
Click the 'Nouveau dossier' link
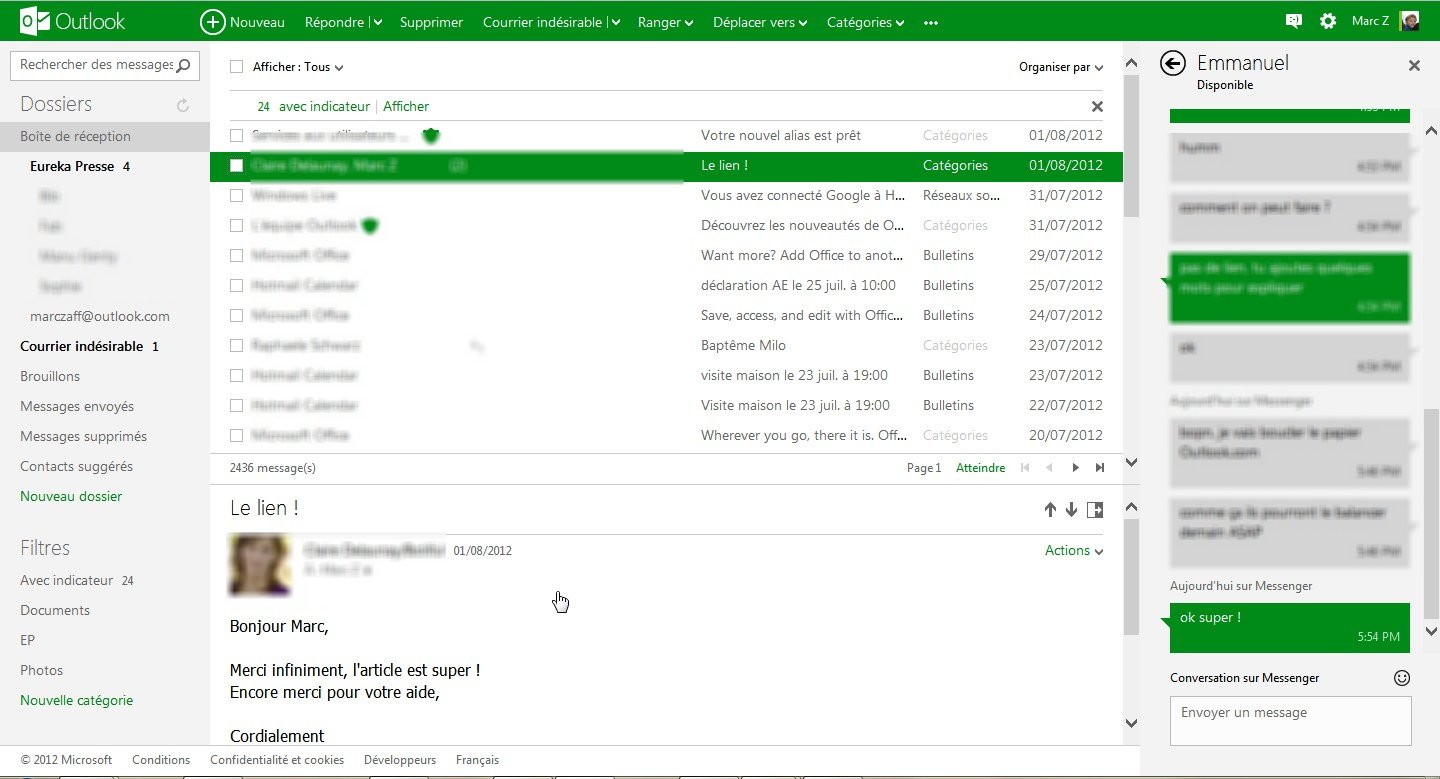pyautogui.click(x=71, y=496)
